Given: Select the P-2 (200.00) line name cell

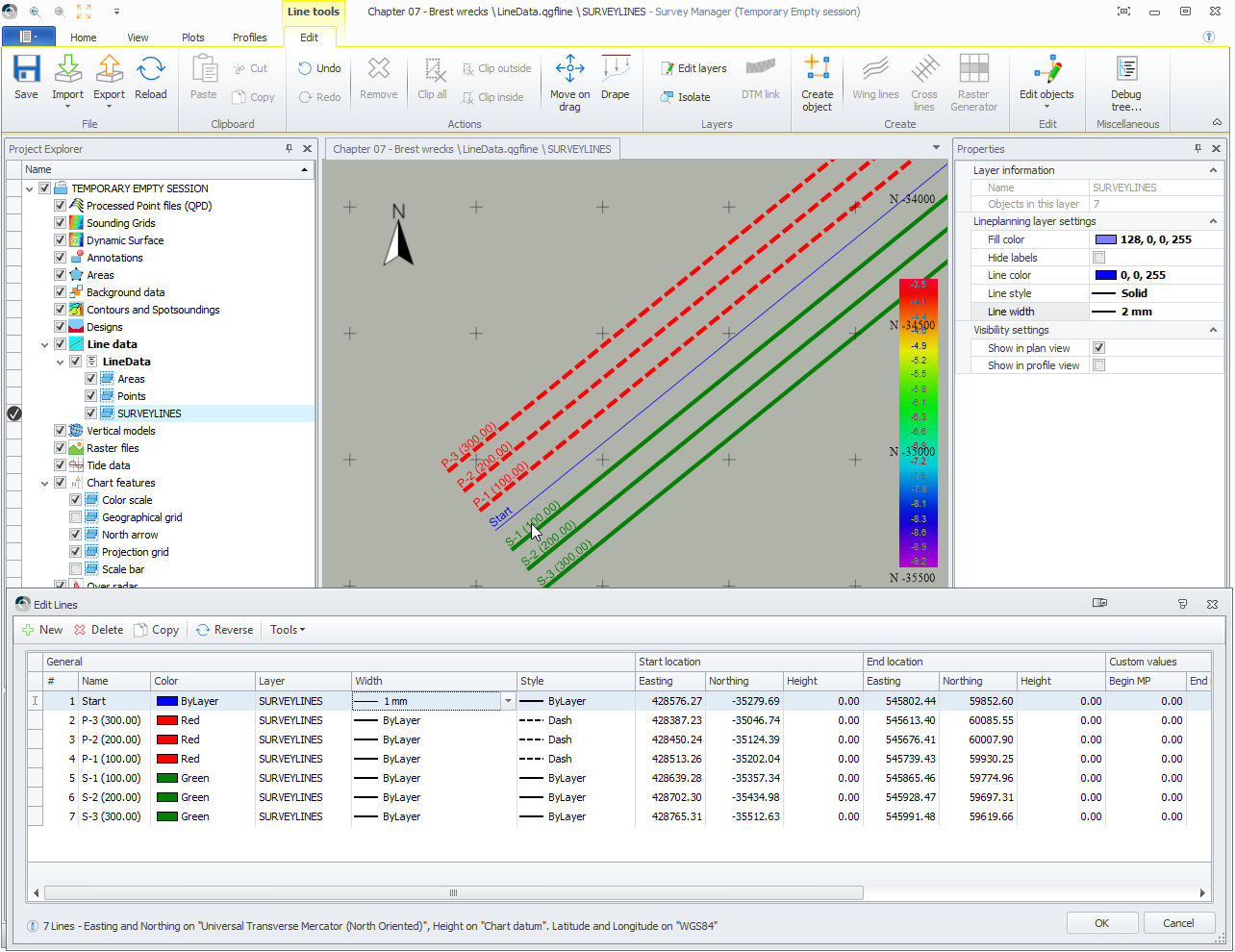Looking at the screenshot, I should pos(112,739).
